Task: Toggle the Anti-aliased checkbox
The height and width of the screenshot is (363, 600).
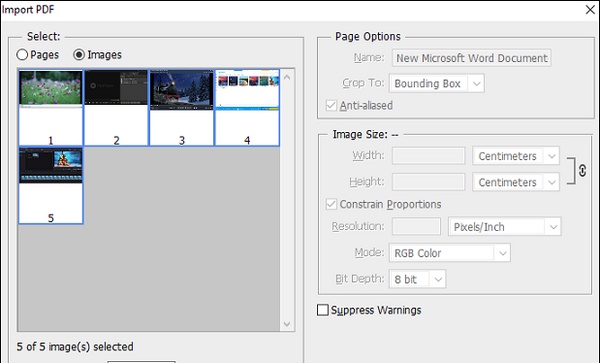Action: click(331, 105)
